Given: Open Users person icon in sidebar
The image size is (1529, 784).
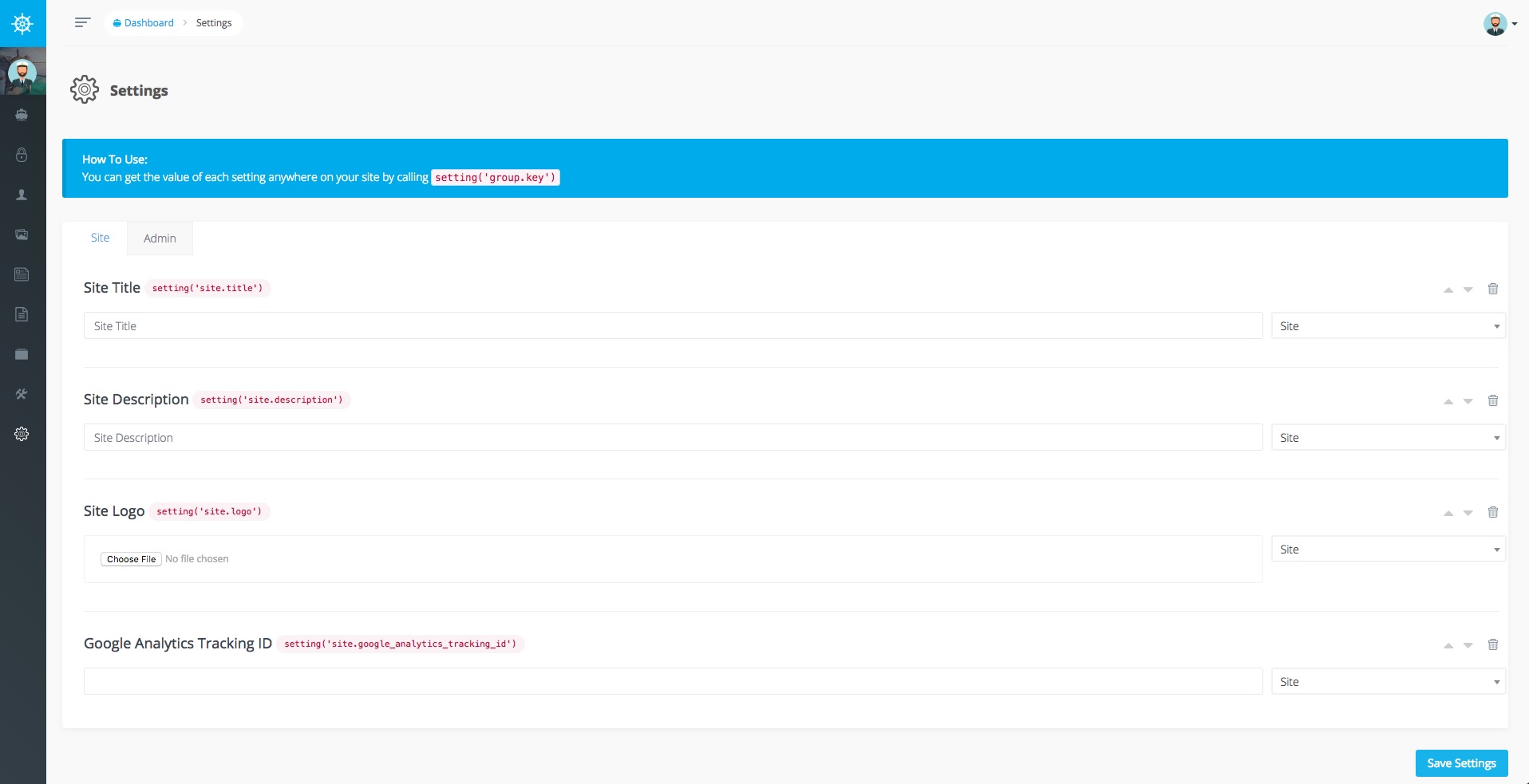Looking at the screenshot, I should [x=22, y=195].
